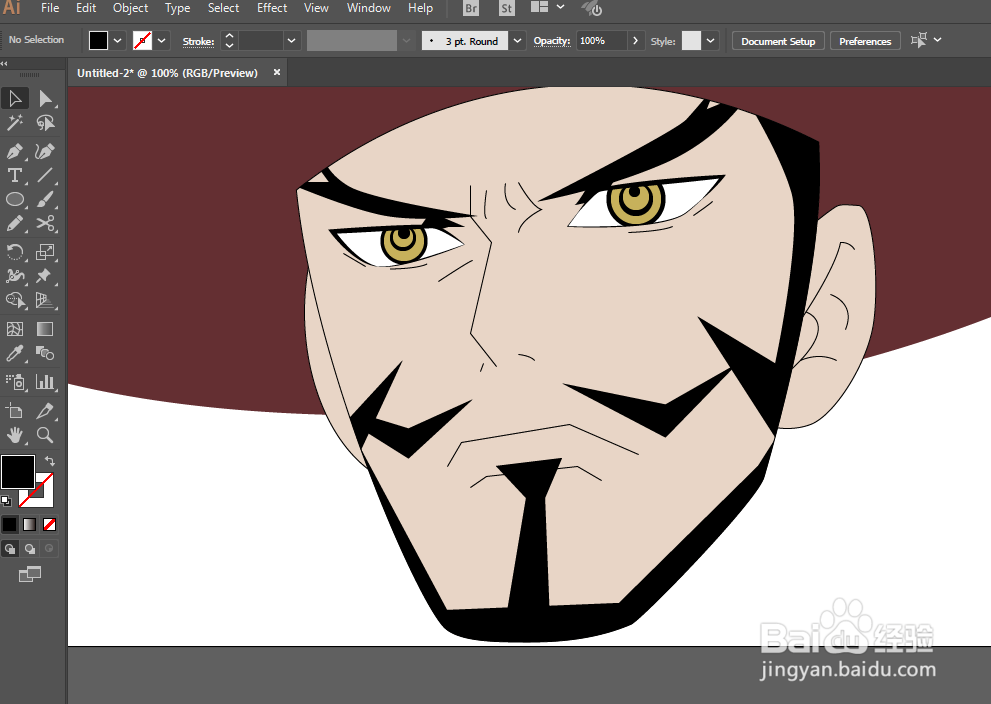Screen dimensions: 991x704
Task: Enable Draw Inside mode
Action: [49, 549]
